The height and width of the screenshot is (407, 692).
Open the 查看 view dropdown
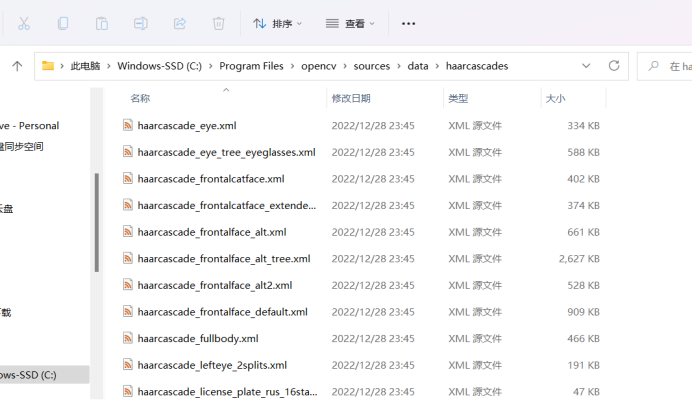[x=350, y=23]
